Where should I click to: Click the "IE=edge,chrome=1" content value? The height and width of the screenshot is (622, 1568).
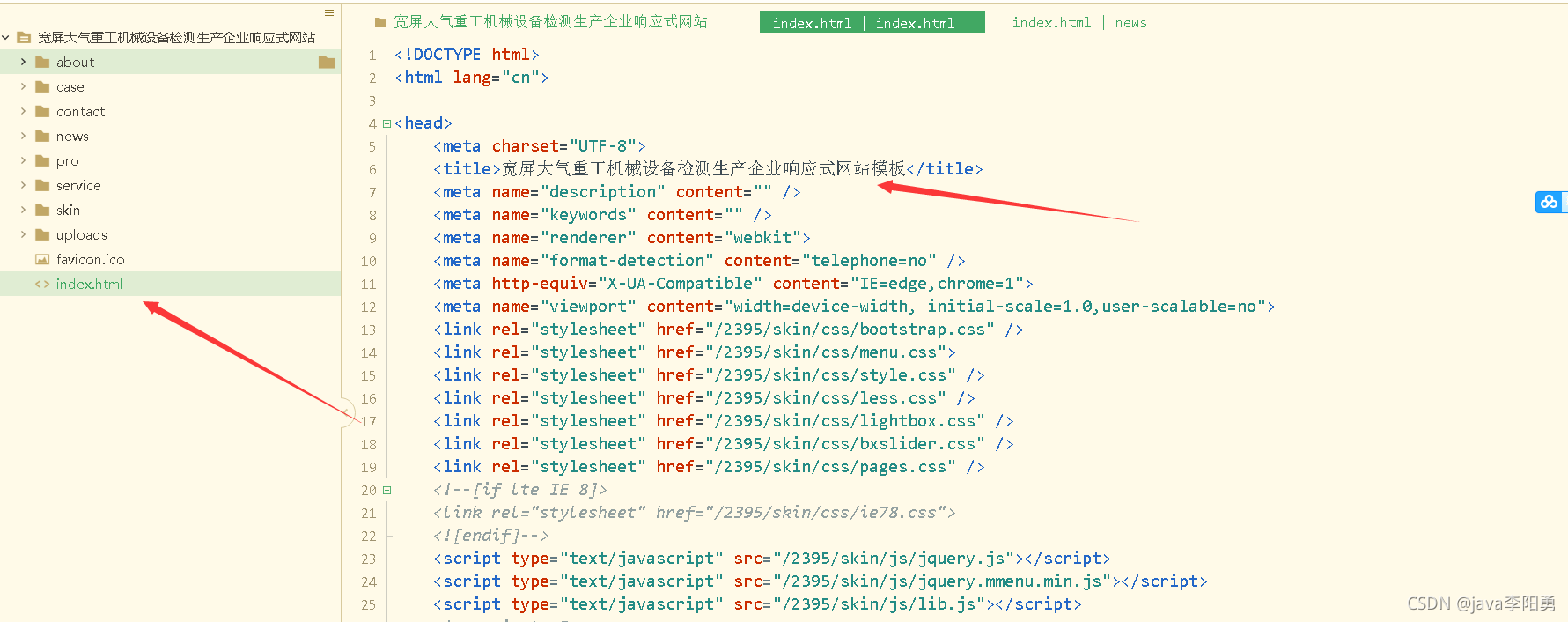(x=937, y=284)
